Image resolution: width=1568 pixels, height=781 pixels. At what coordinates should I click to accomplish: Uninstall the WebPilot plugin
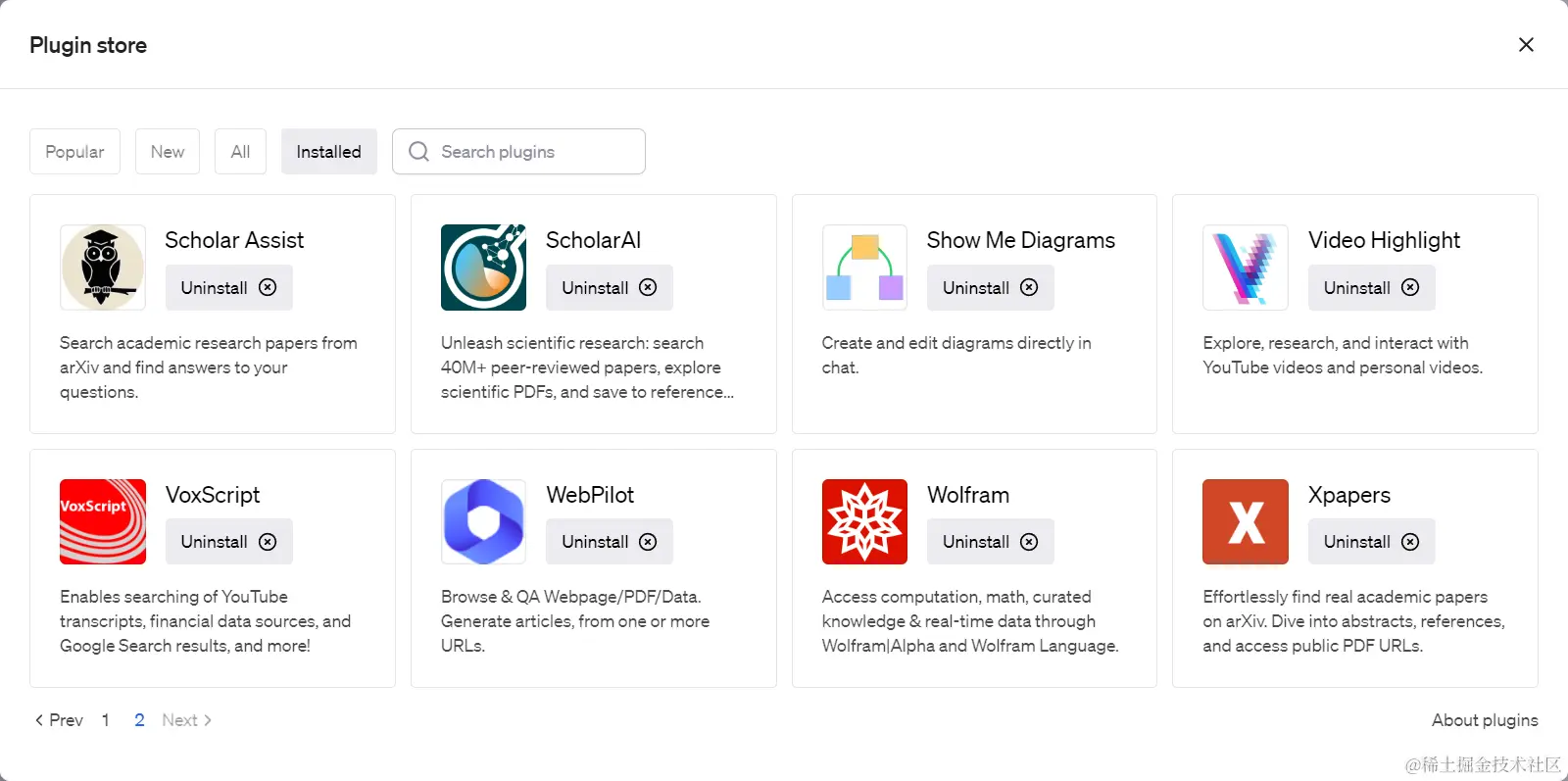610,541
